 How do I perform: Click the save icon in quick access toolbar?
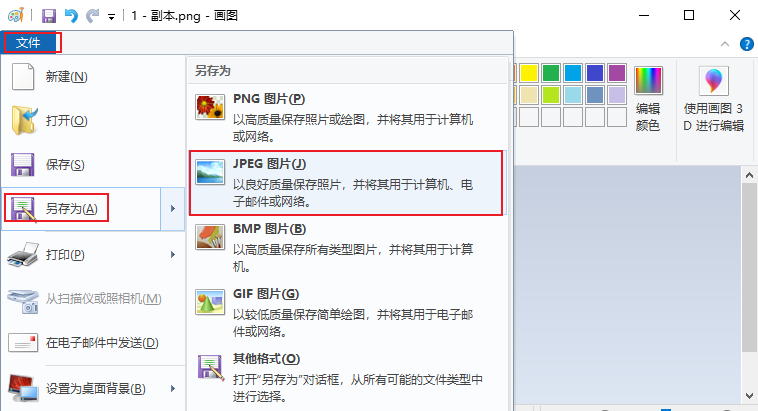(49, 16)
